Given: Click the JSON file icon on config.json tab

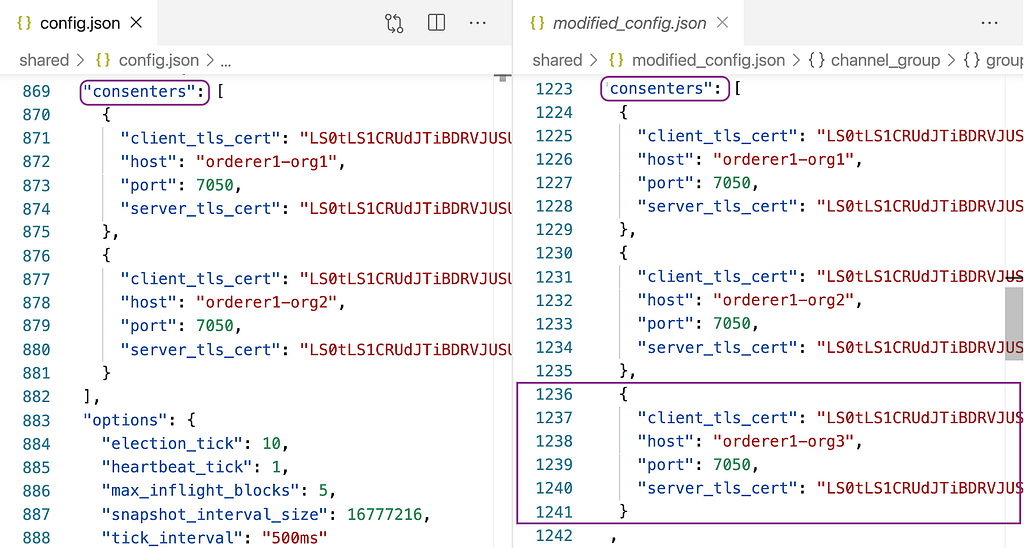Looking at the screenshot, I should (x=24, y=23).
